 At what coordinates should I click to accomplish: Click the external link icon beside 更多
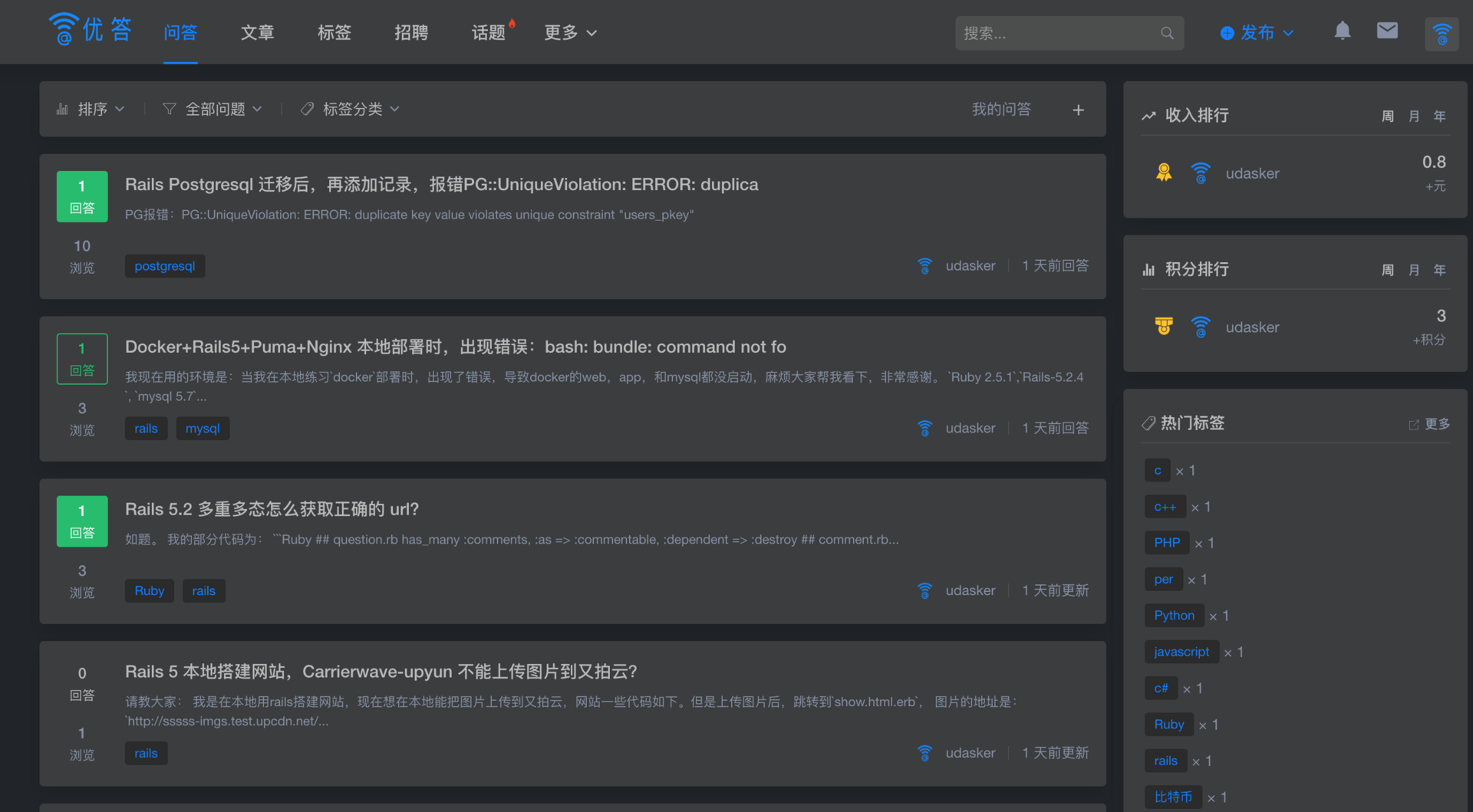tap(1413, 425)
